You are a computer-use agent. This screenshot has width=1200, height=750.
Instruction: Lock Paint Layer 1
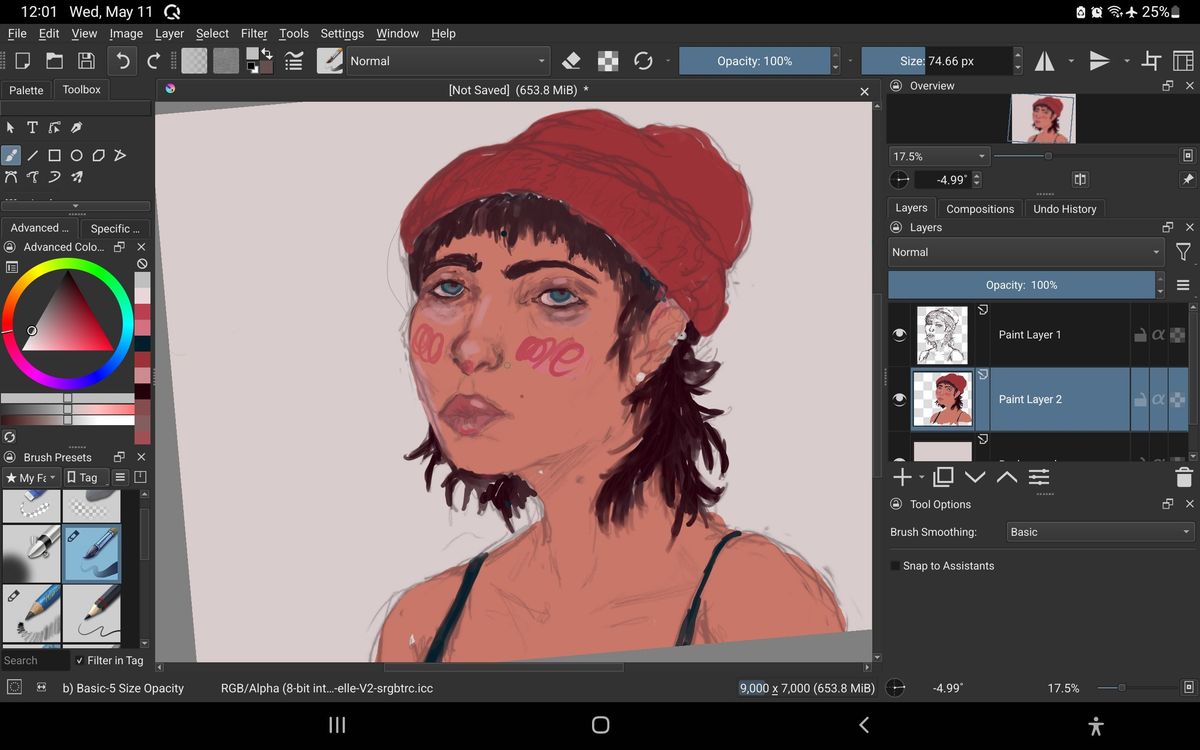(x=1140, y=335)
